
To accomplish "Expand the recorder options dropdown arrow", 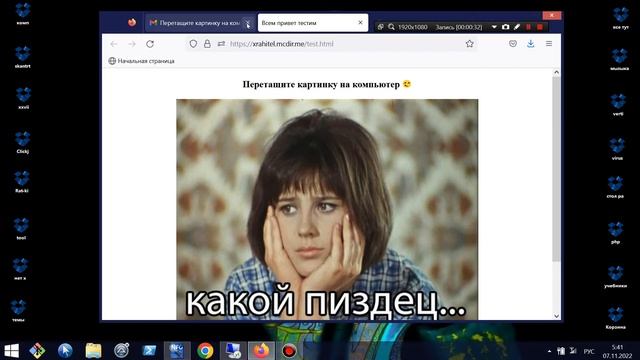I will tap(494, 27).
